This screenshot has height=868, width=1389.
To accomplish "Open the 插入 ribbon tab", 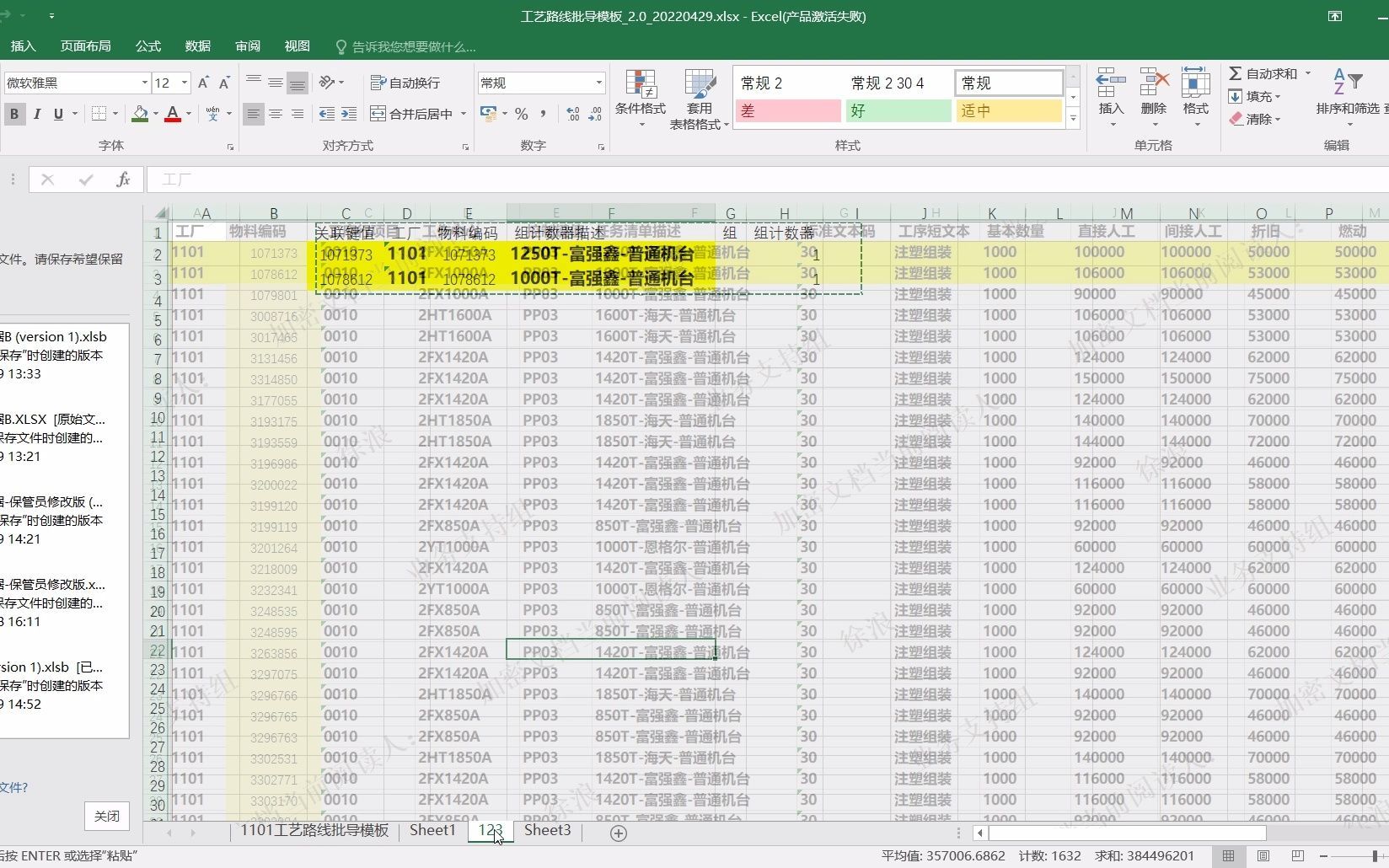I will 23,46.
